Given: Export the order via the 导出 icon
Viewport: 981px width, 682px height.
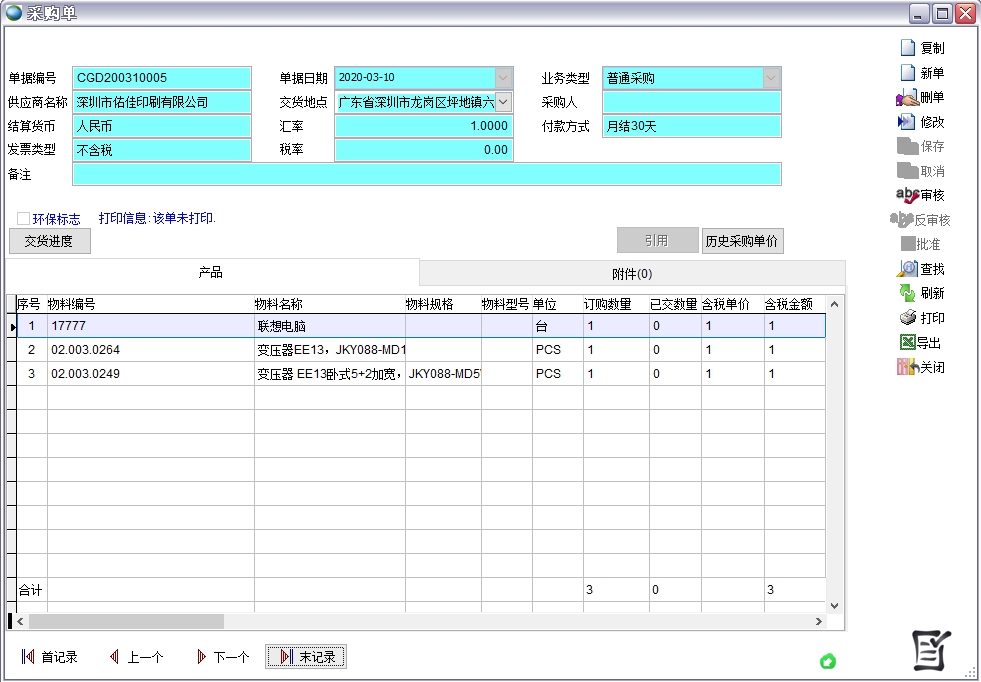Looking at the screenshot, I should [x=924, y=343].
